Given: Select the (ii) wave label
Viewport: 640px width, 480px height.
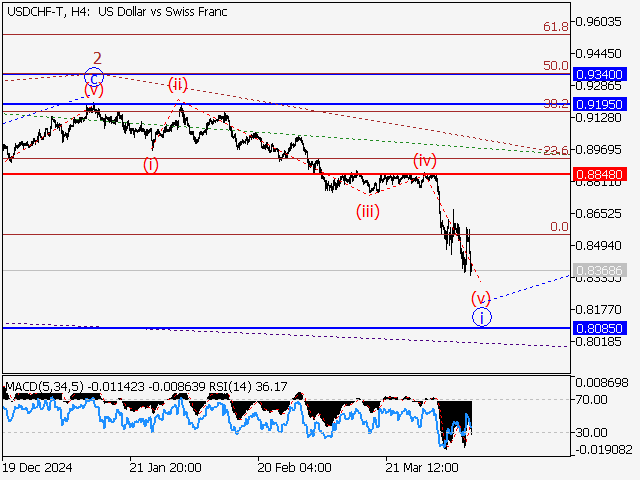Looking at the screenshot, I should (x=178, y=84).
